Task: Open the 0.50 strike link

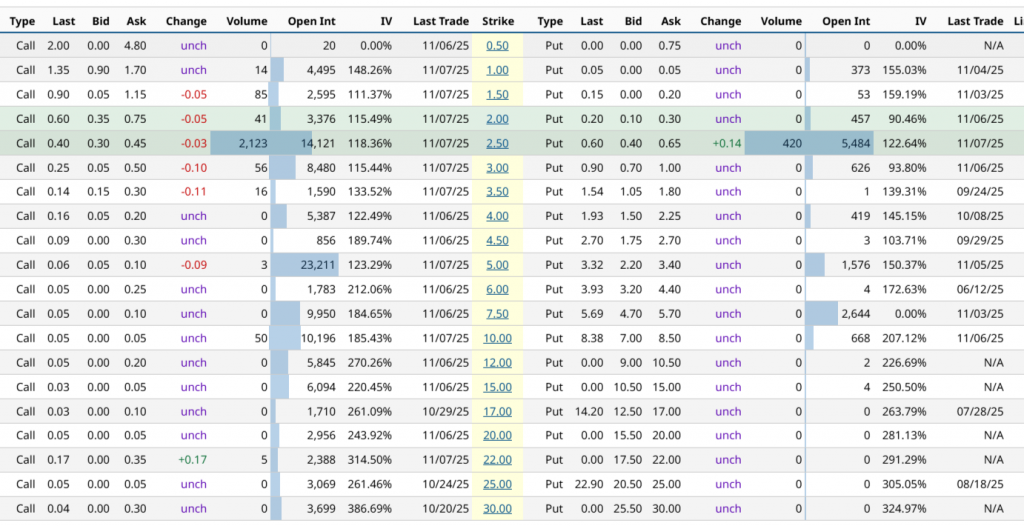Action: pyautogui.click(x=497, y=46)
